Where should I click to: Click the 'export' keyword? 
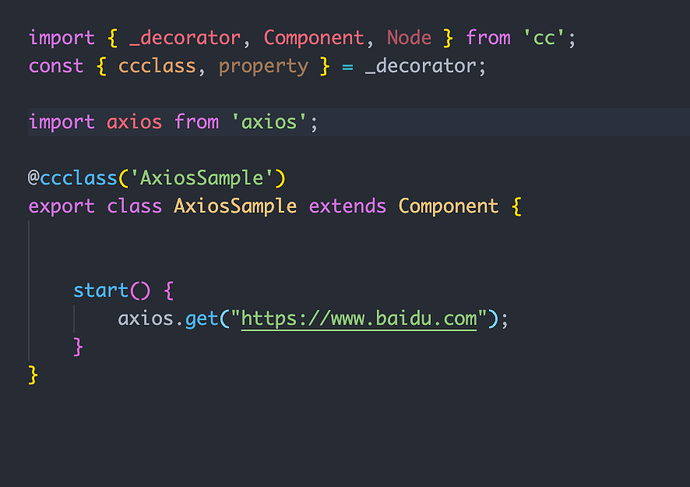[62, 207]
